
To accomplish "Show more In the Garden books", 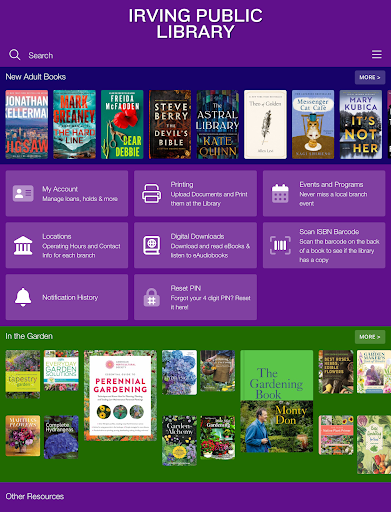I will pos(370,337).
